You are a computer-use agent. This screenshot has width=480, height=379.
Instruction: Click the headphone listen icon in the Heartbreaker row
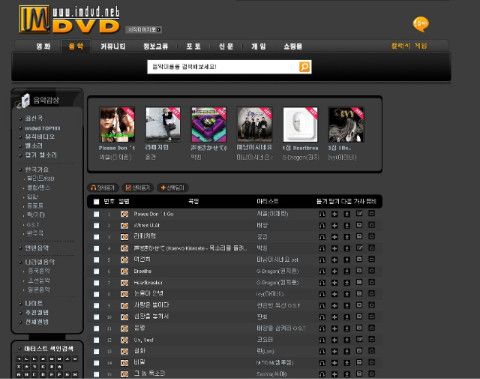coord(322,282)
